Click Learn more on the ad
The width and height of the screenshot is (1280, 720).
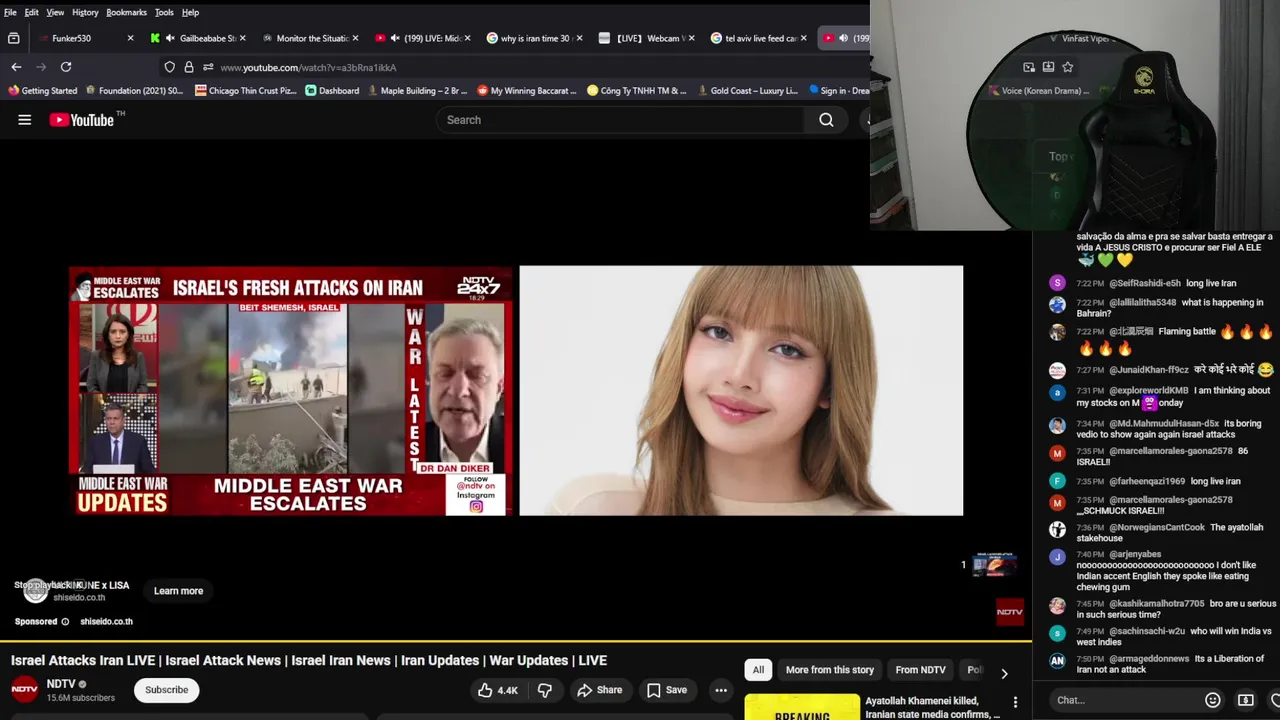click(178, 591)
